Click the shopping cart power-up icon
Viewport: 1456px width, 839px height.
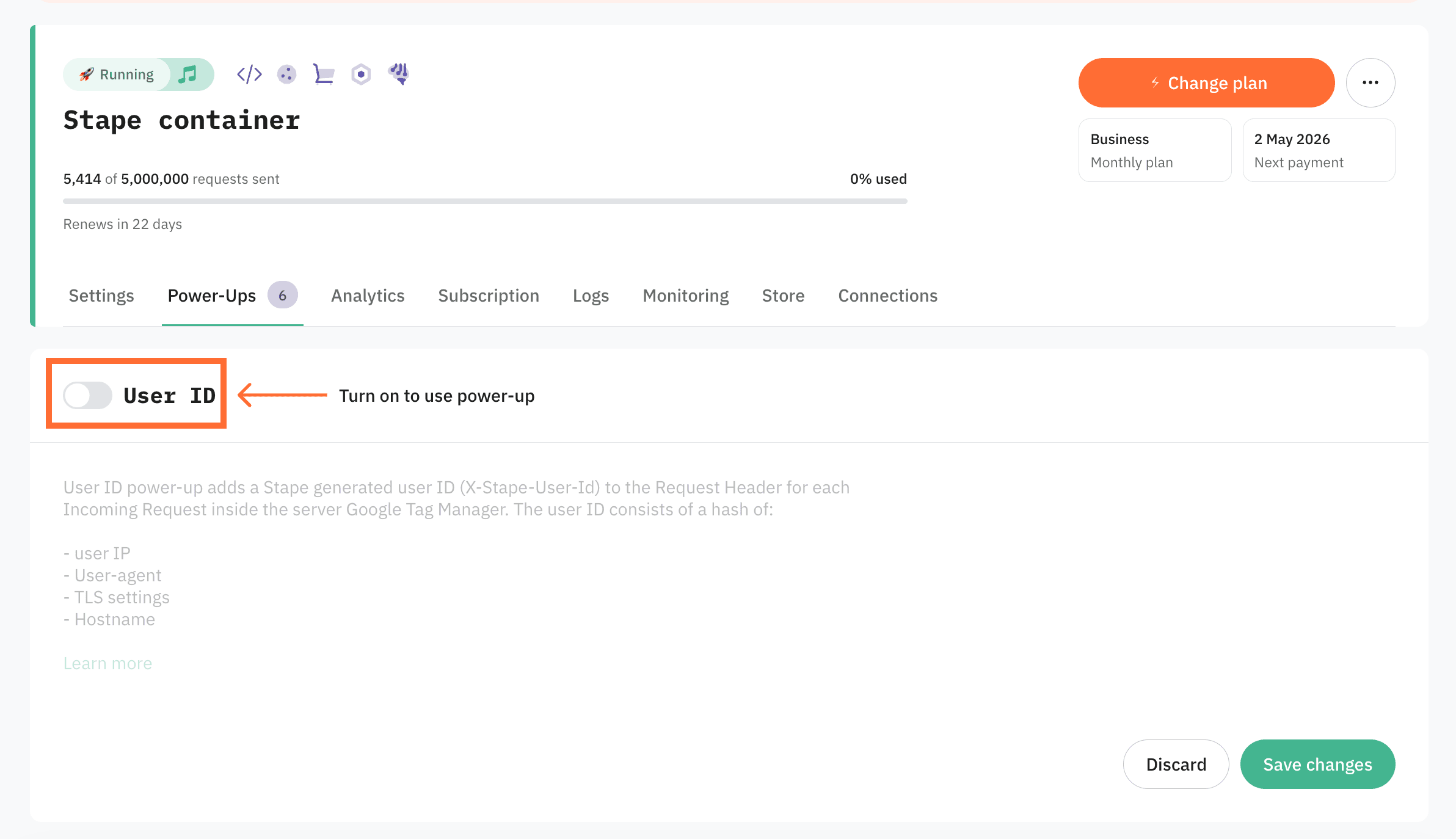[324, 74]
